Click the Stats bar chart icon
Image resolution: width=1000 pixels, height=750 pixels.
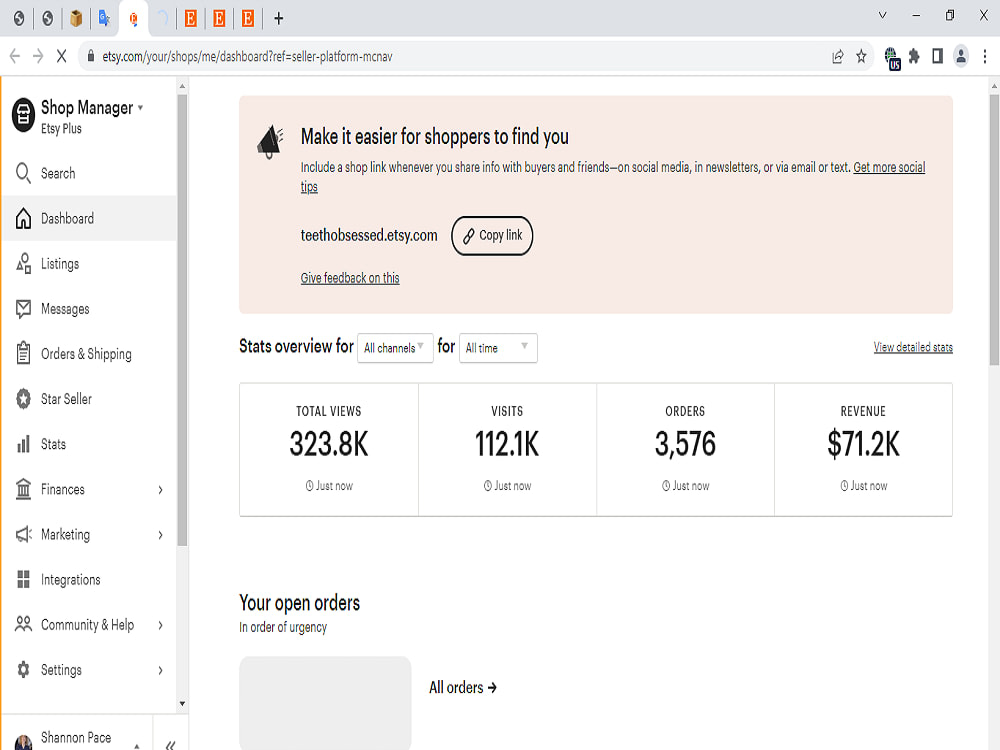(23, 444)
